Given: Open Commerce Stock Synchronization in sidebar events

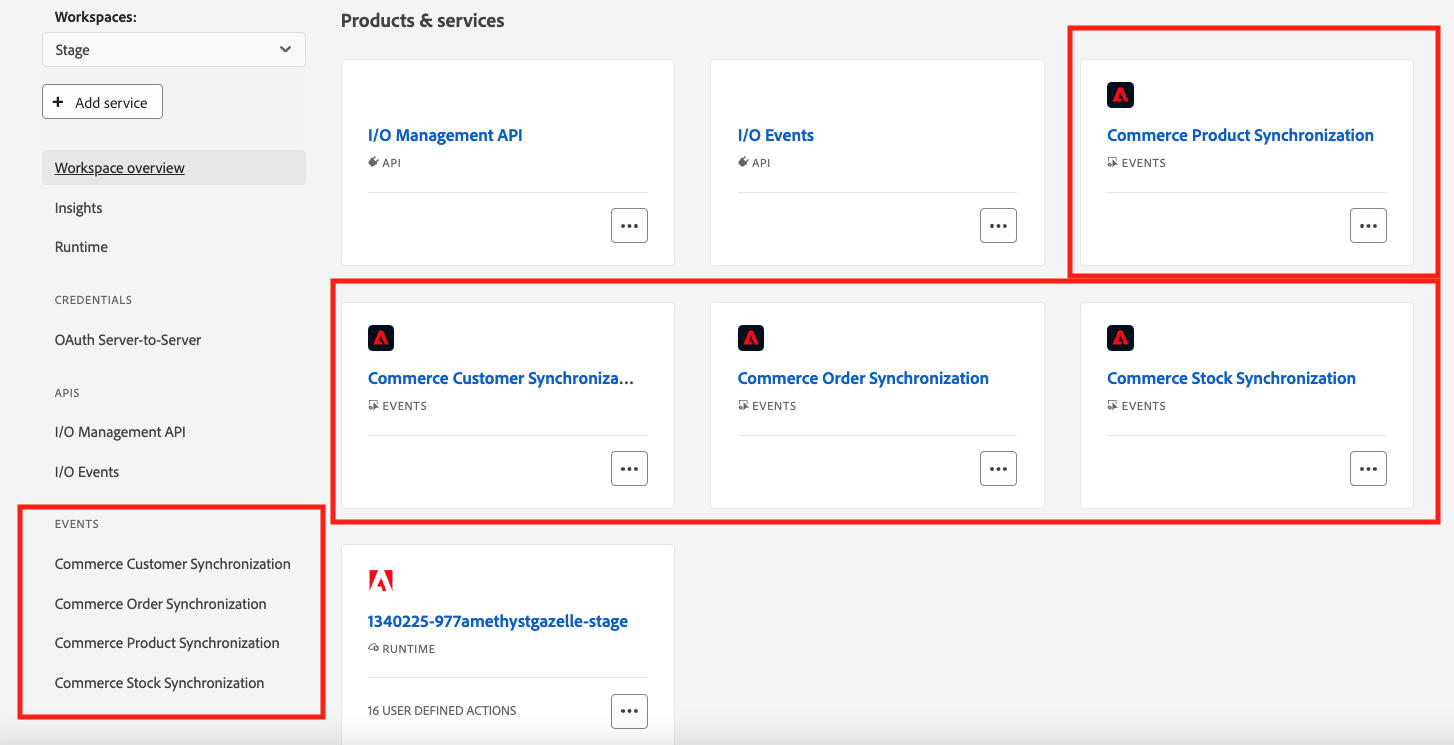Looking at the screenshot, I should (160, 683).
